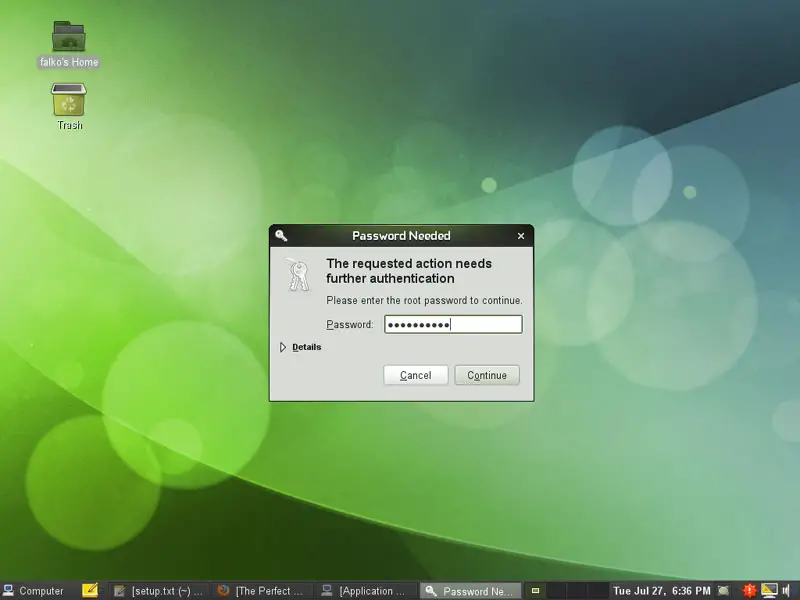Click Continue to authenticate

tap(487, 375)
